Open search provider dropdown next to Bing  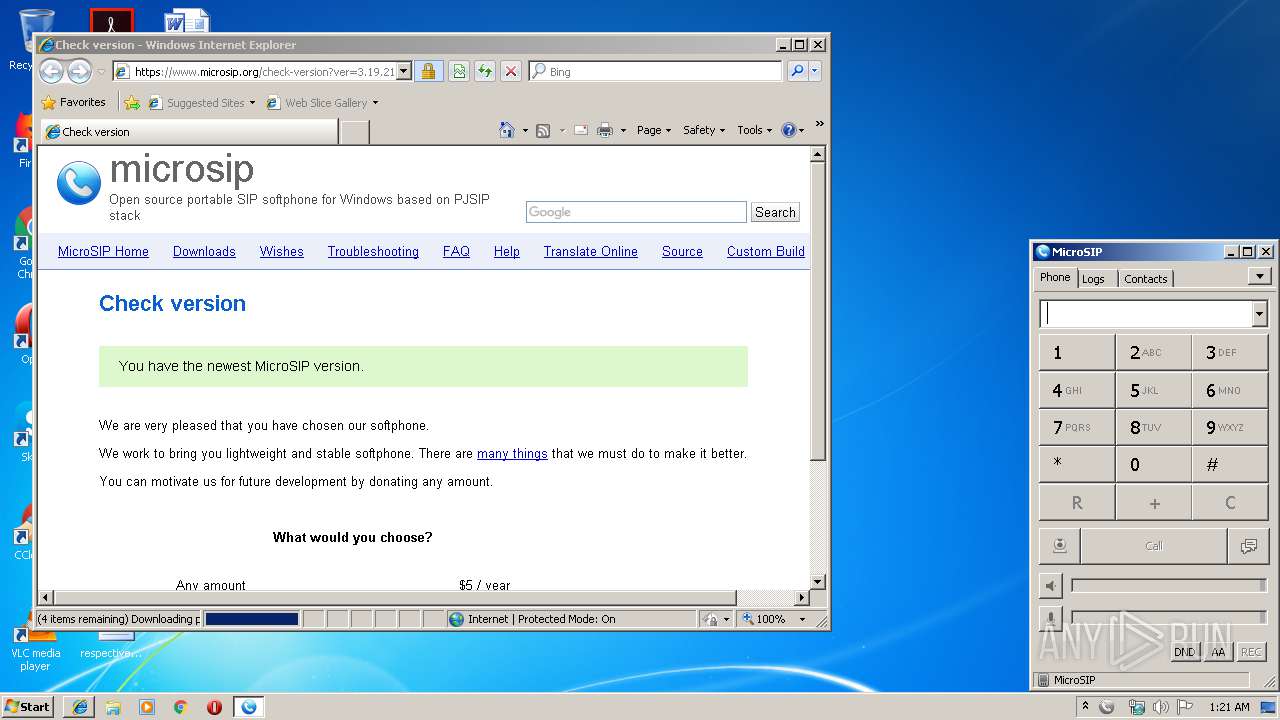pos(815,71)
